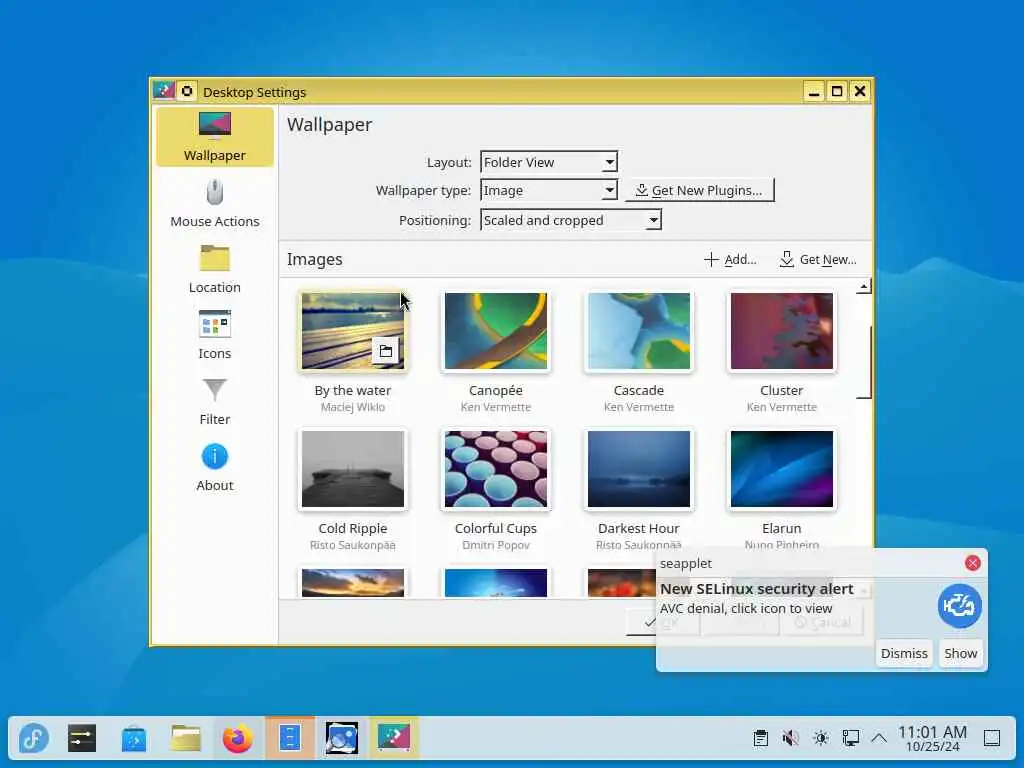Click the wallpaper list scrollbar handle

pos(865,362)
